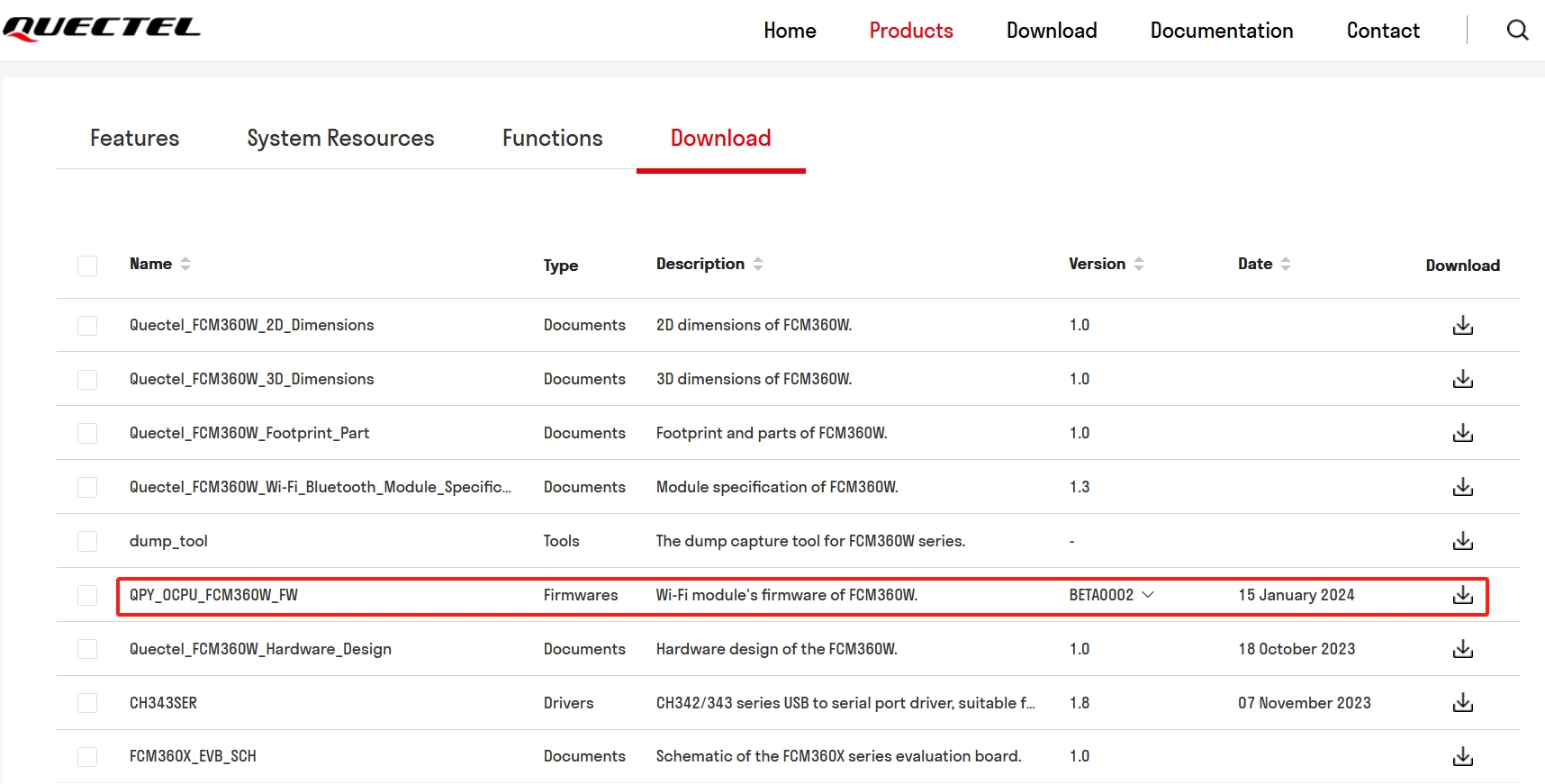Check the Quectel_FCM360W_3D_Dimensions row checkbox

(x=87, y=379)
